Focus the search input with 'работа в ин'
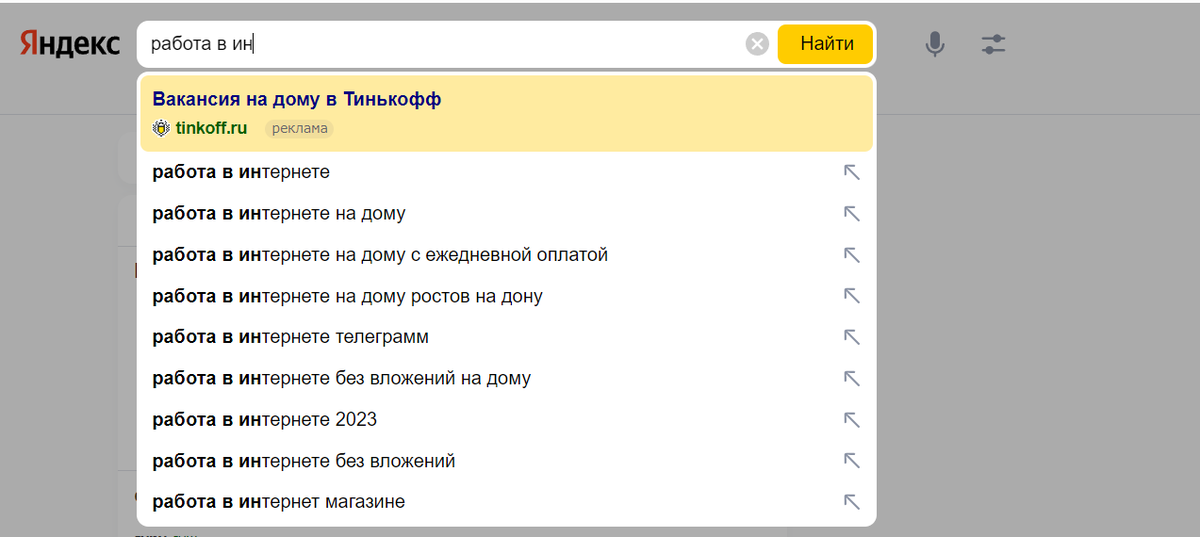The width and height of the screenshot is (1200, 537). click(x=440, y=44)
